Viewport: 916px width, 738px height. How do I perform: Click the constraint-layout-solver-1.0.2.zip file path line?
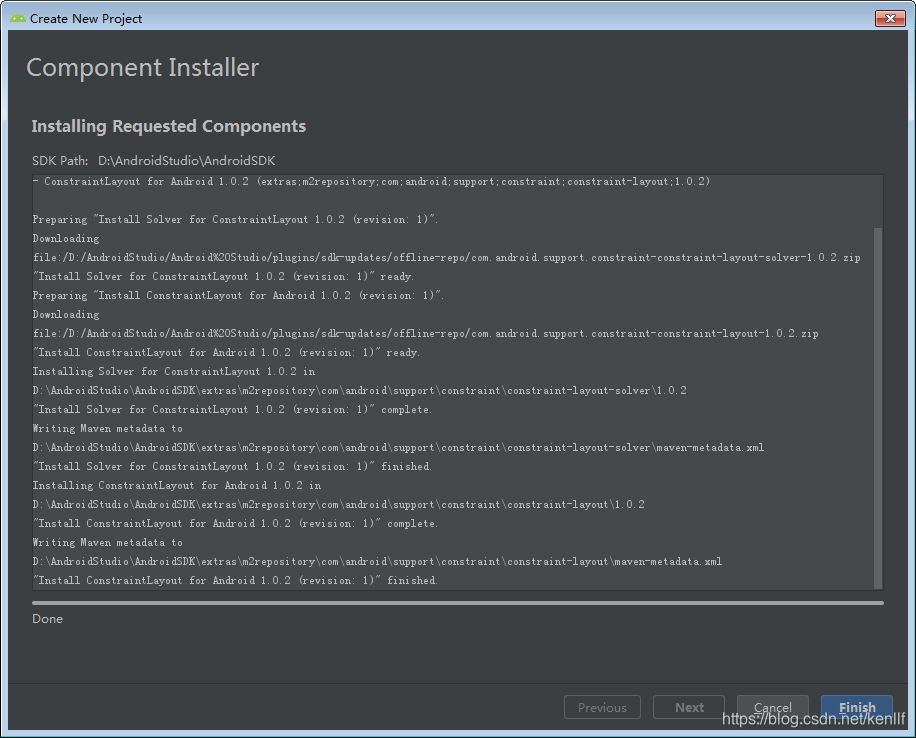click(446, 257)
